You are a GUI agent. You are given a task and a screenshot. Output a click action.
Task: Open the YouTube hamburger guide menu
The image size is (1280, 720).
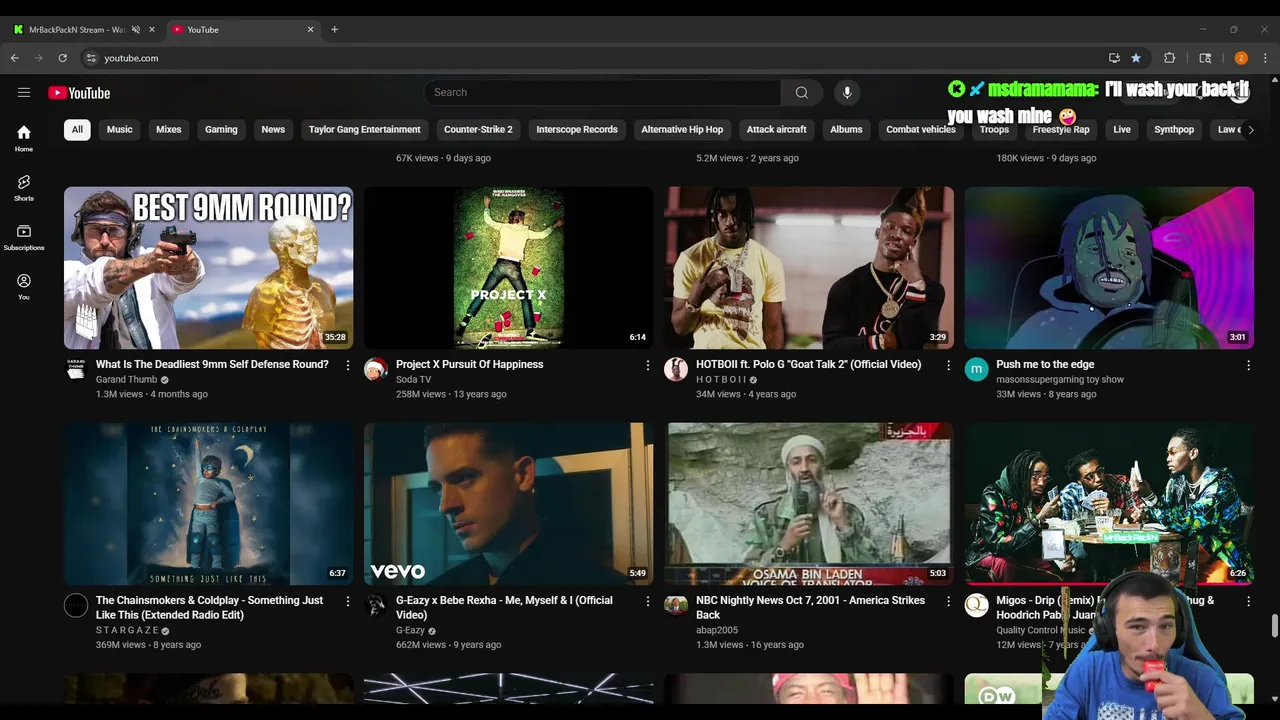click(x=24, y=92)
